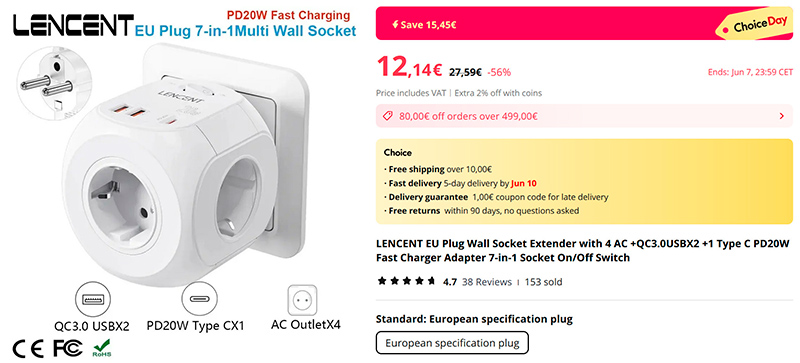800x363 pixels.
Task: Click the FCC certification logo
Action: point(67,348)
